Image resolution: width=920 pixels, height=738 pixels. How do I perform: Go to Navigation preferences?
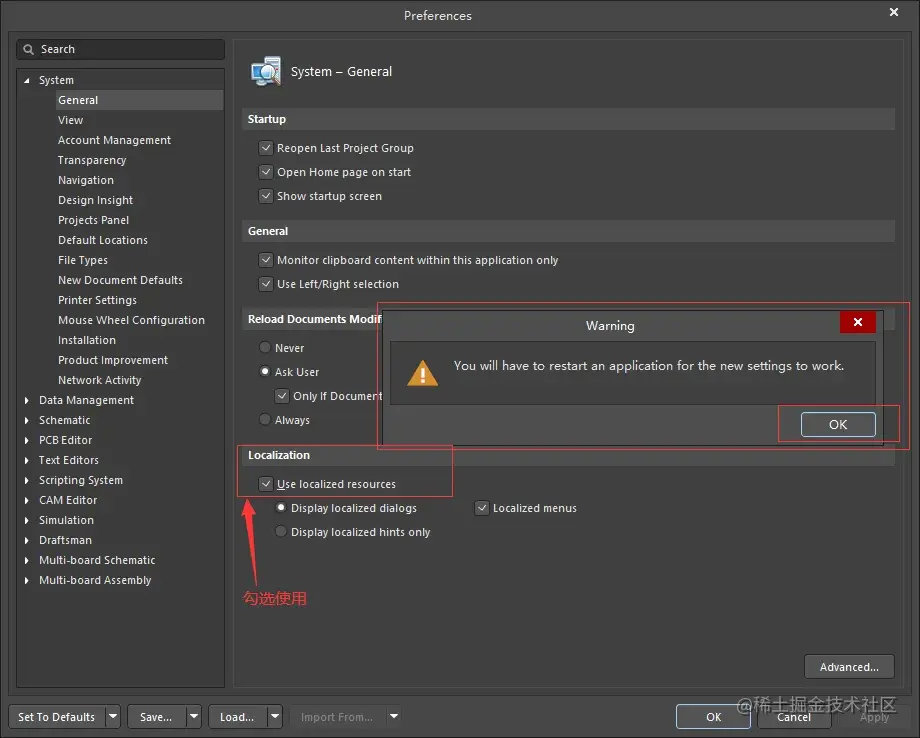(x=86, y=180)
